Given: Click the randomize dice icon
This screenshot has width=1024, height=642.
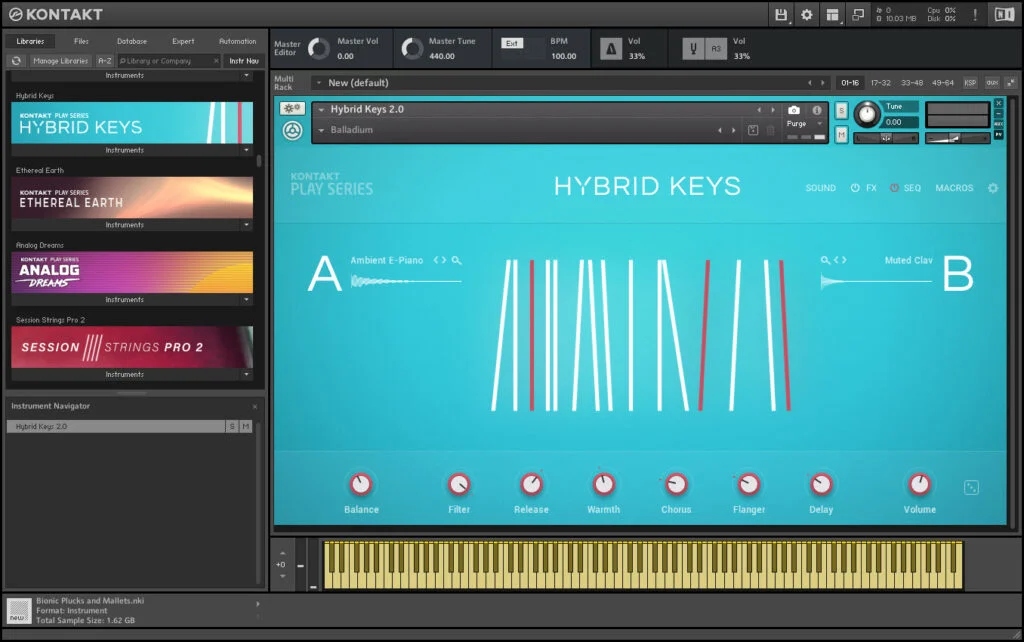Looking at the screenshot, I should [x=971, y=487].
